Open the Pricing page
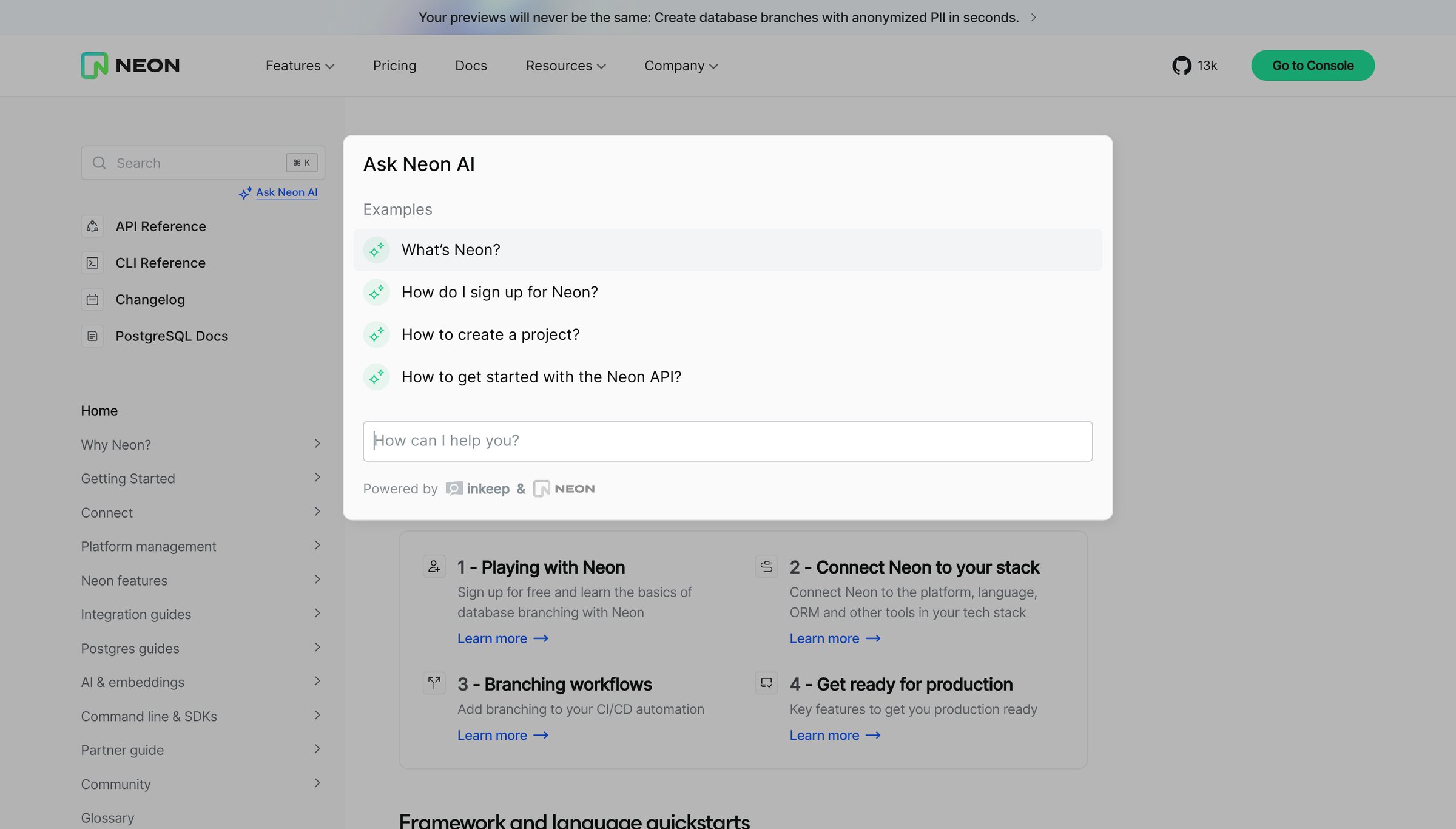Screen dimensions: 1456x829 (394, 66)
